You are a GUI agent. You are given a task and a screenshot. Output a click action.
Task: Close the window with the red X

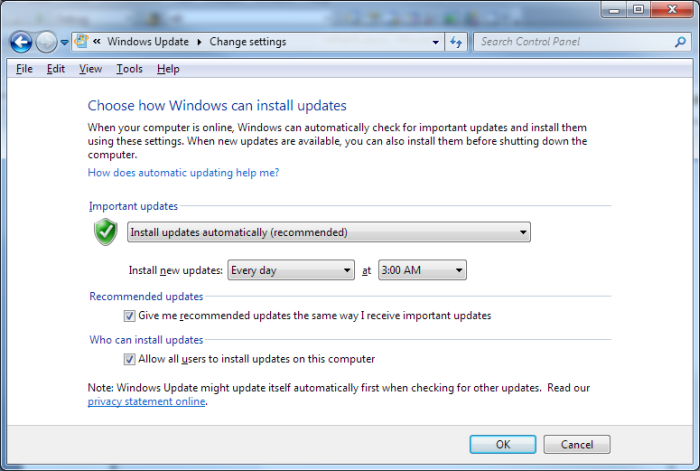pos(672,9)
